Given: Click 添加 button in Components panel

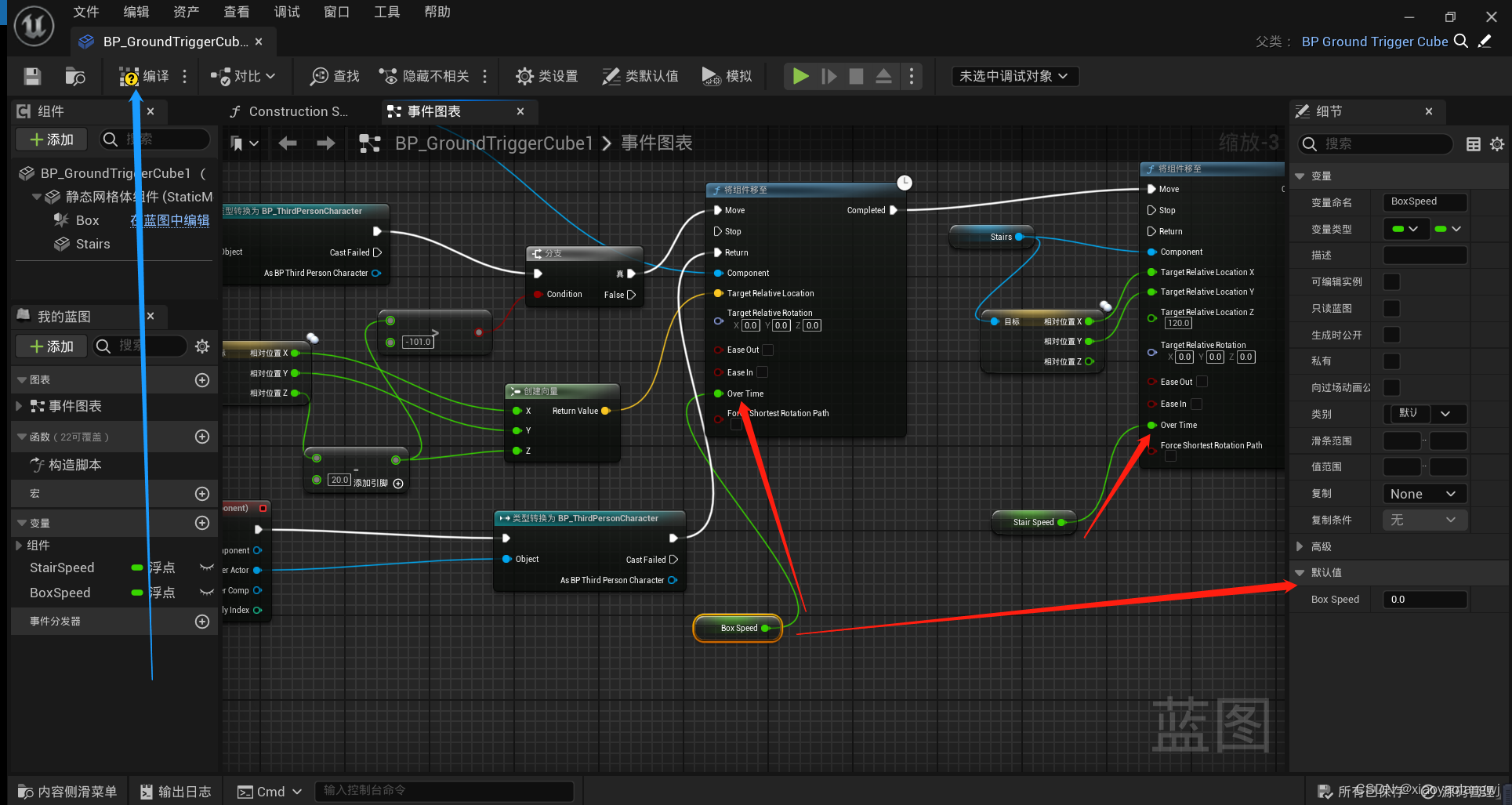Looking at the screenshot, I should coord(52,140).
